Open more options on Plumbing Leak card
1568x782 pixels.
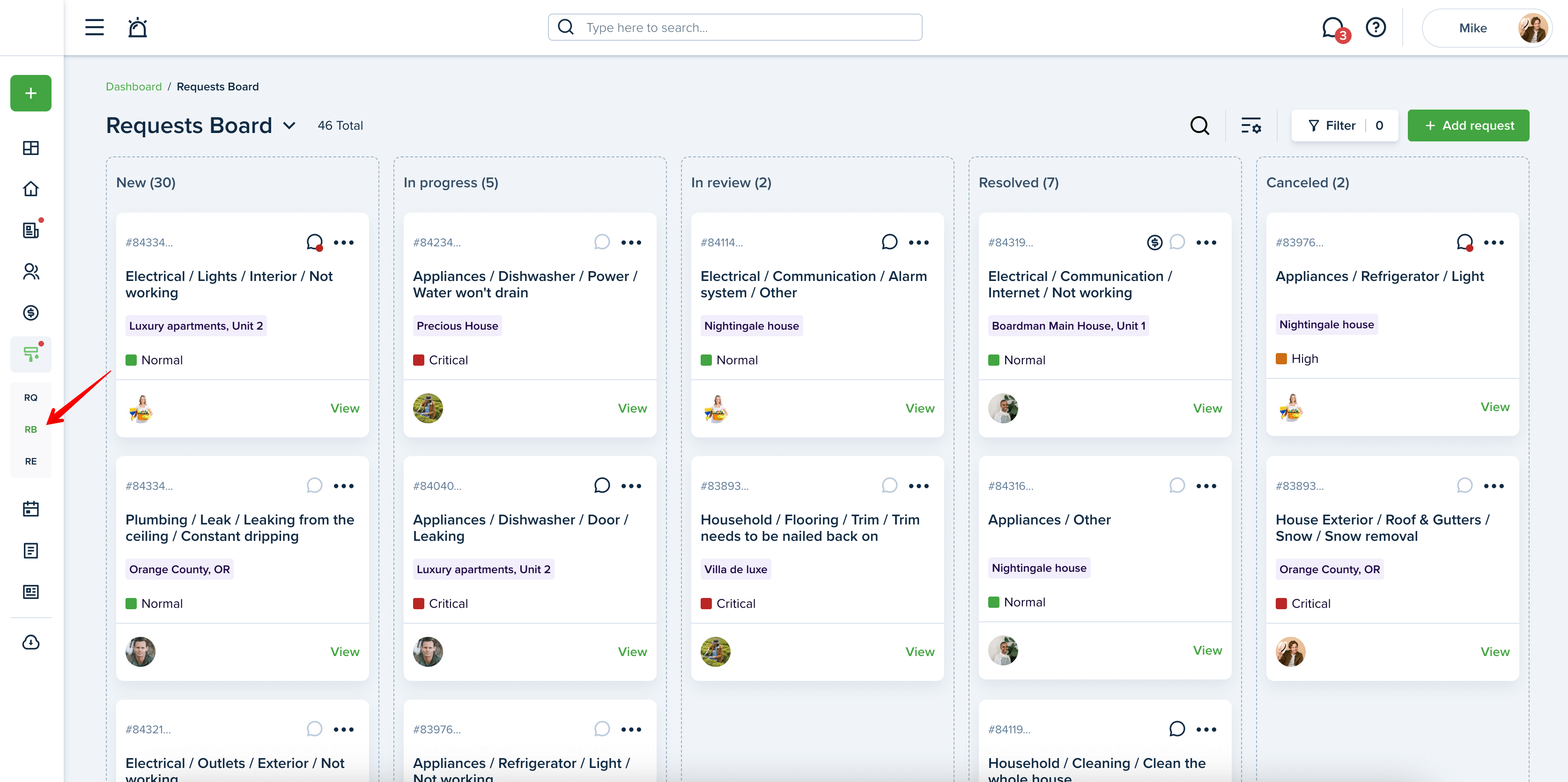click(344, 486)
